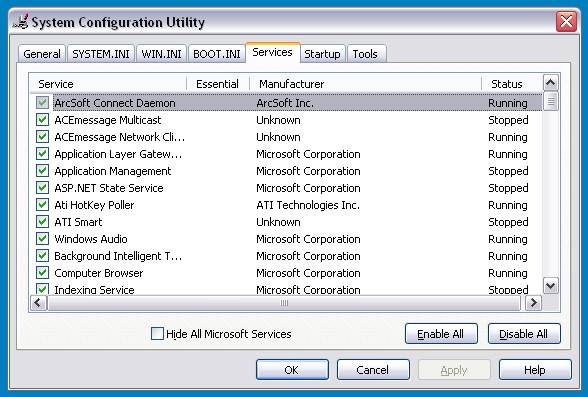This screenshot has width=588, height=397.
Task: Select the Ati HotKey Poller row name
Action: point(94,205)
